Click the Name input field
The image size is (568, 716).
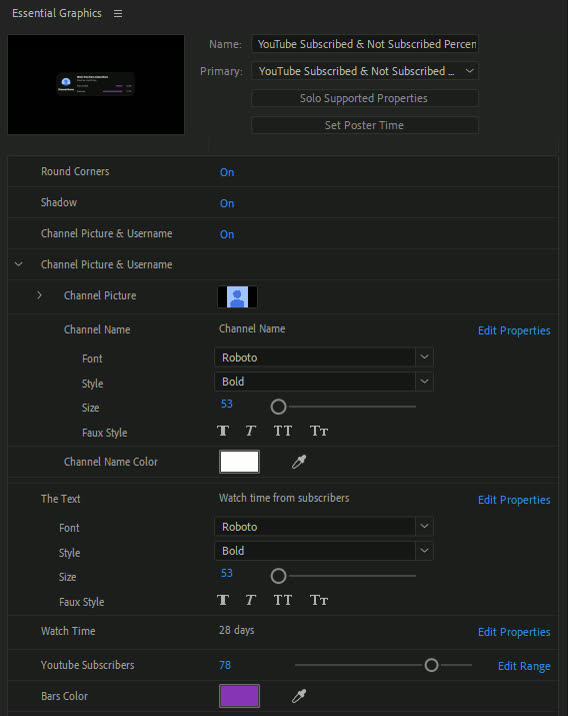(x=365, y=44)
